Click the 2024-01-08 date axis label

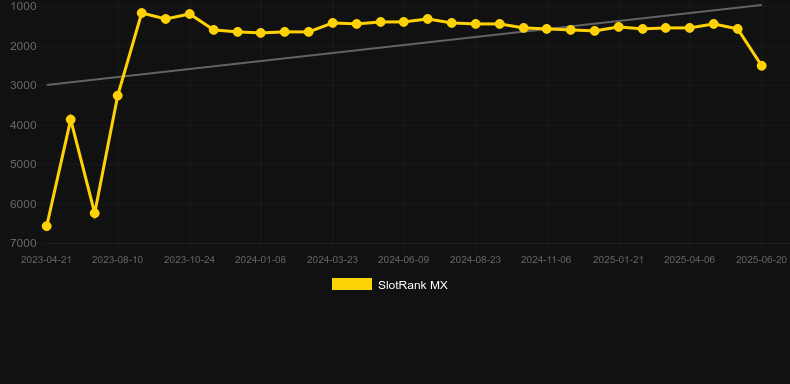click(260, 260)
